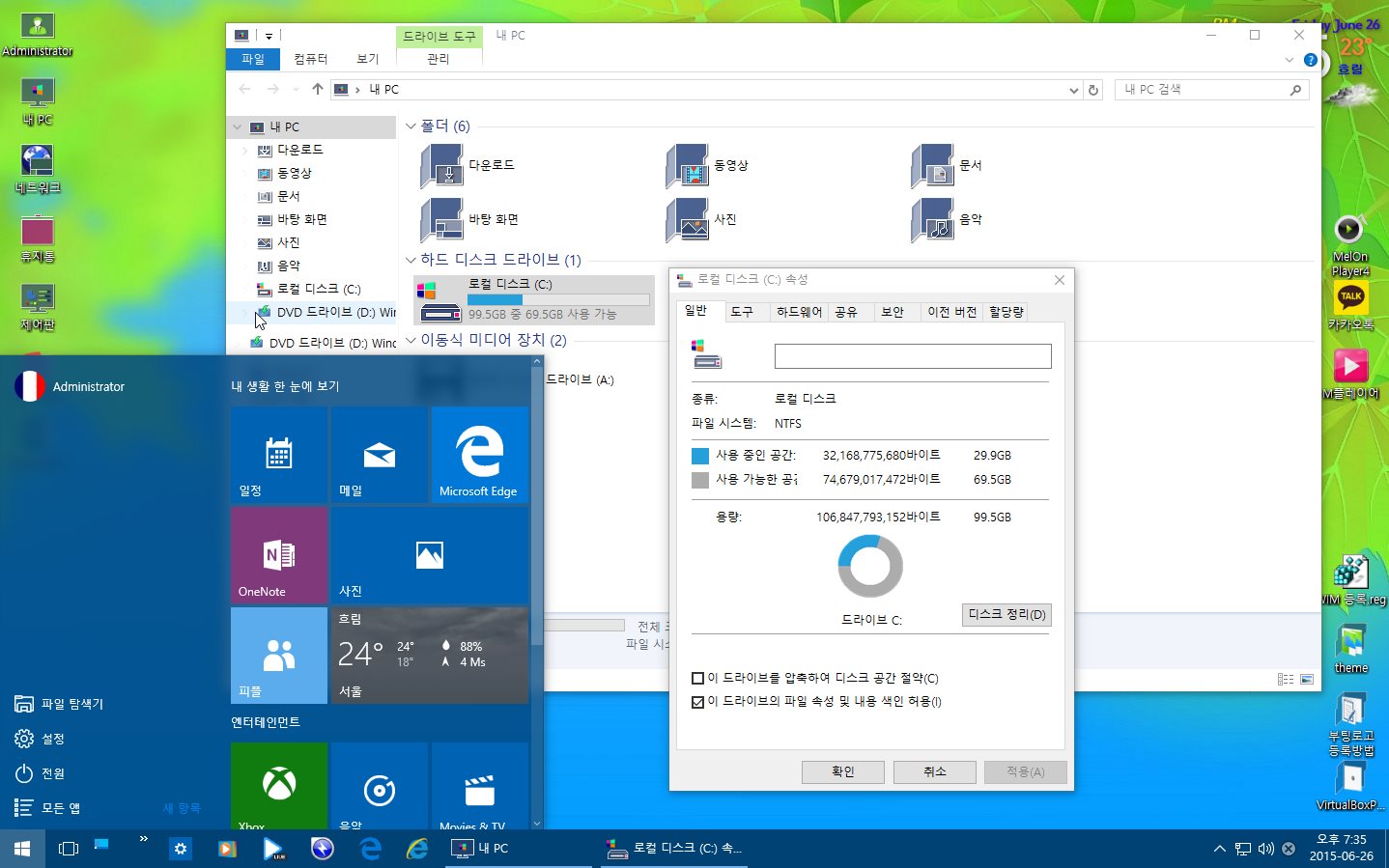Open the Videos (동영상) folder icon
Screen dimensions: 1389x868
(688, 165)
